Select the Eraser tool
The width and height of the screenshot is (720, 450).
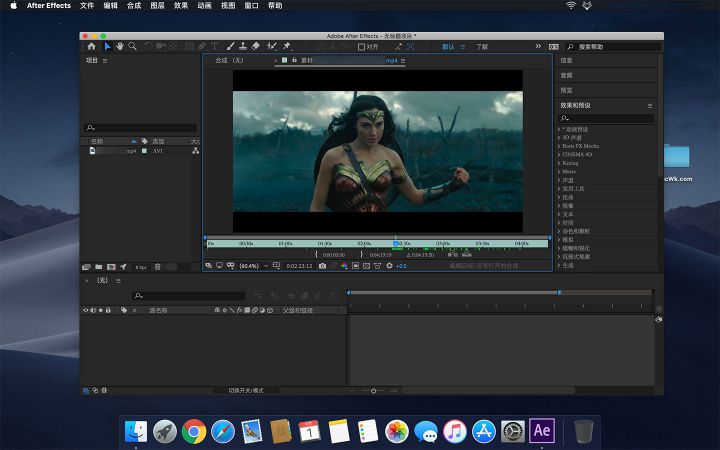point(256,46)
